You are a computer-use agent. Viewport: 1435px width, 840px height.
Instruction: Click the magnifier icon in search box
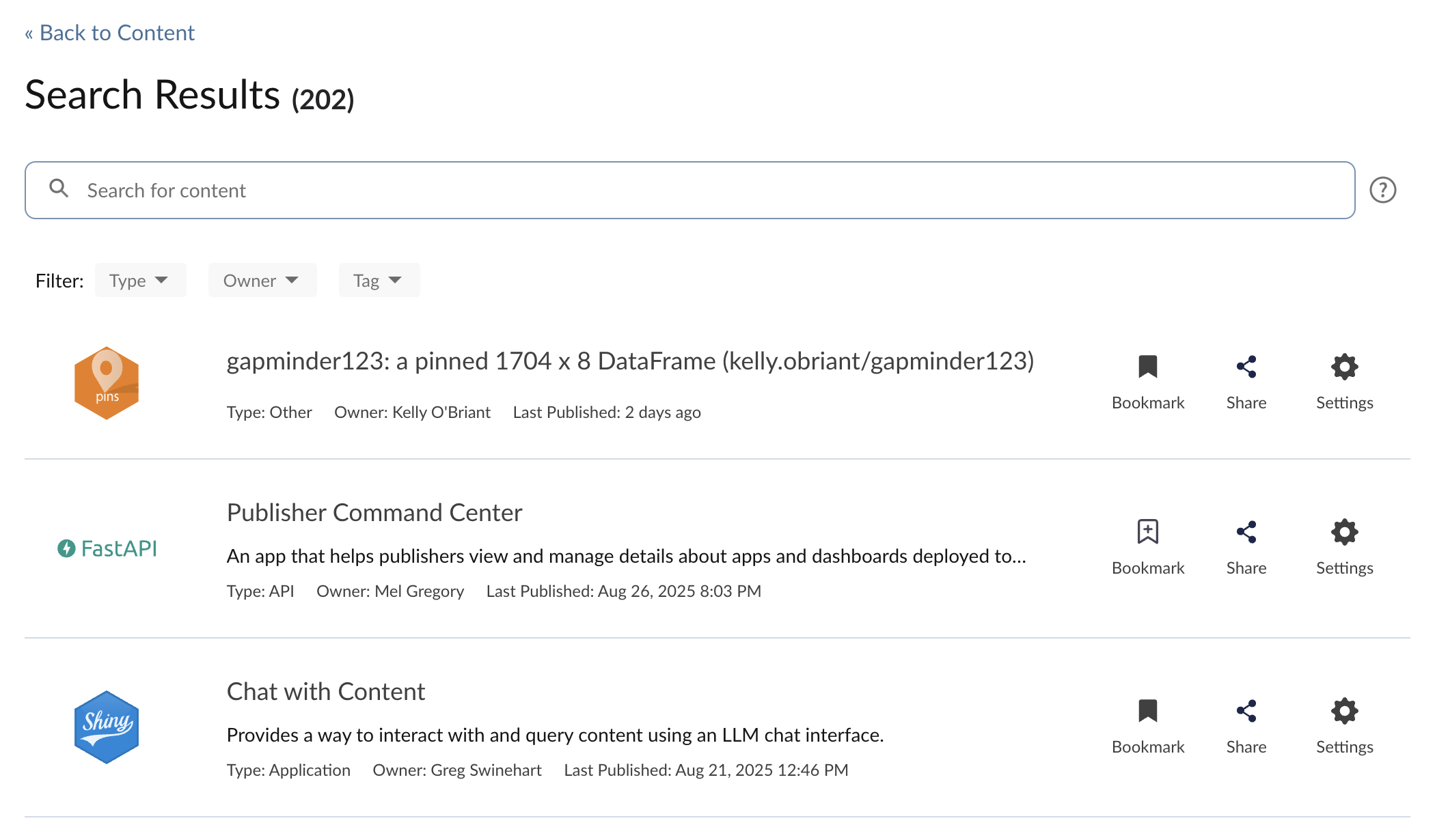coord(59,188)
